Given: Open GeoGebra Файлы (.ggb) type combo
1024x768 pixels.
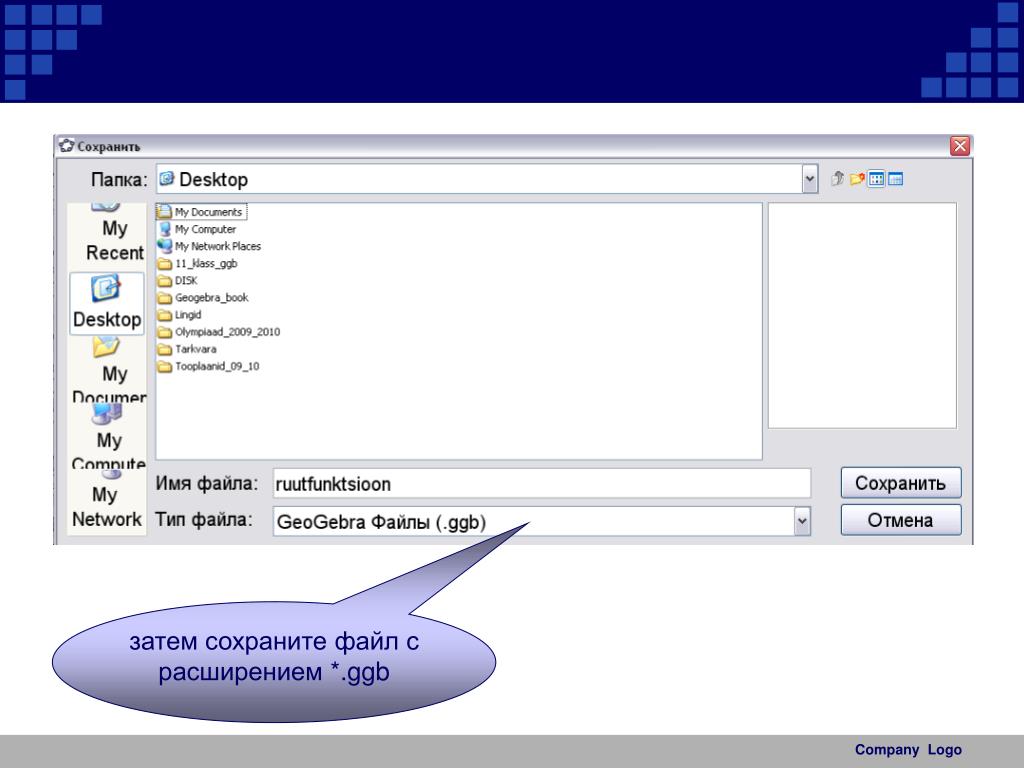Looking at the screenshot, I should [541, 522].
